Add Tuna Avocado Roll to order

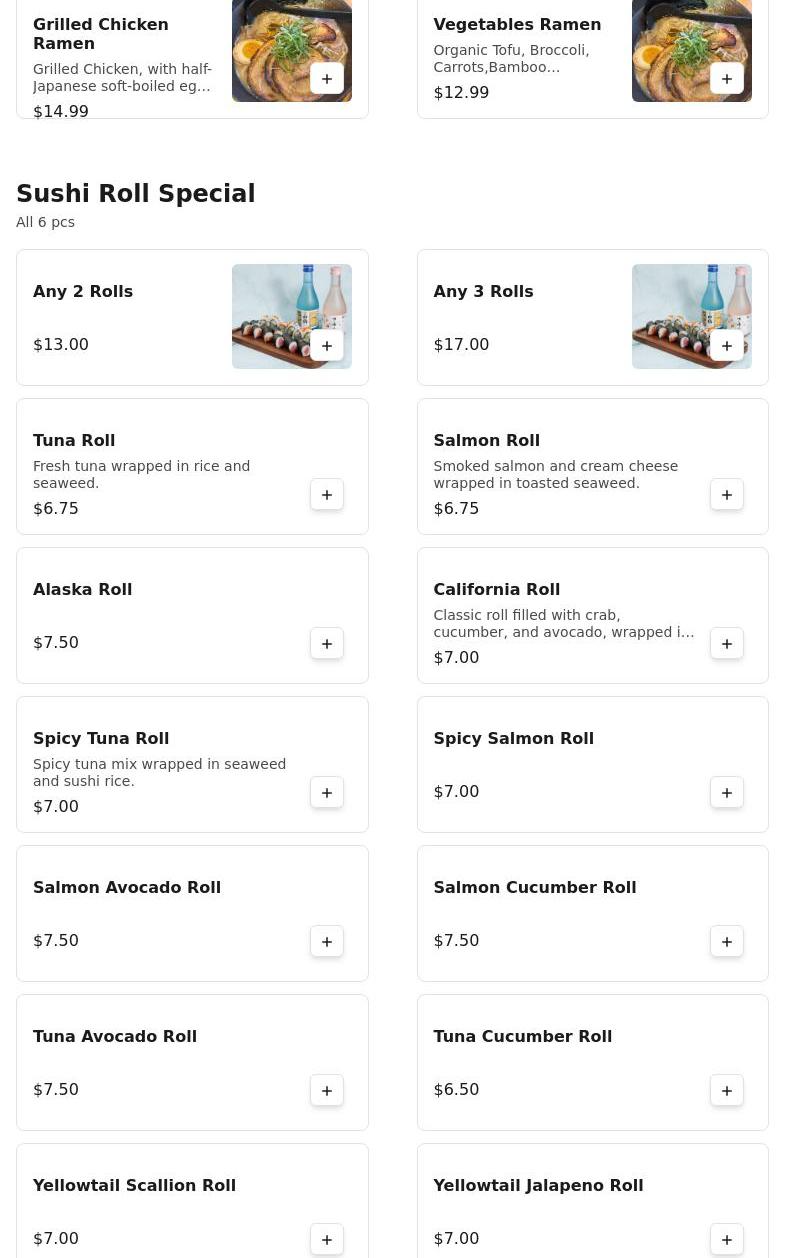click(327, 1090)
